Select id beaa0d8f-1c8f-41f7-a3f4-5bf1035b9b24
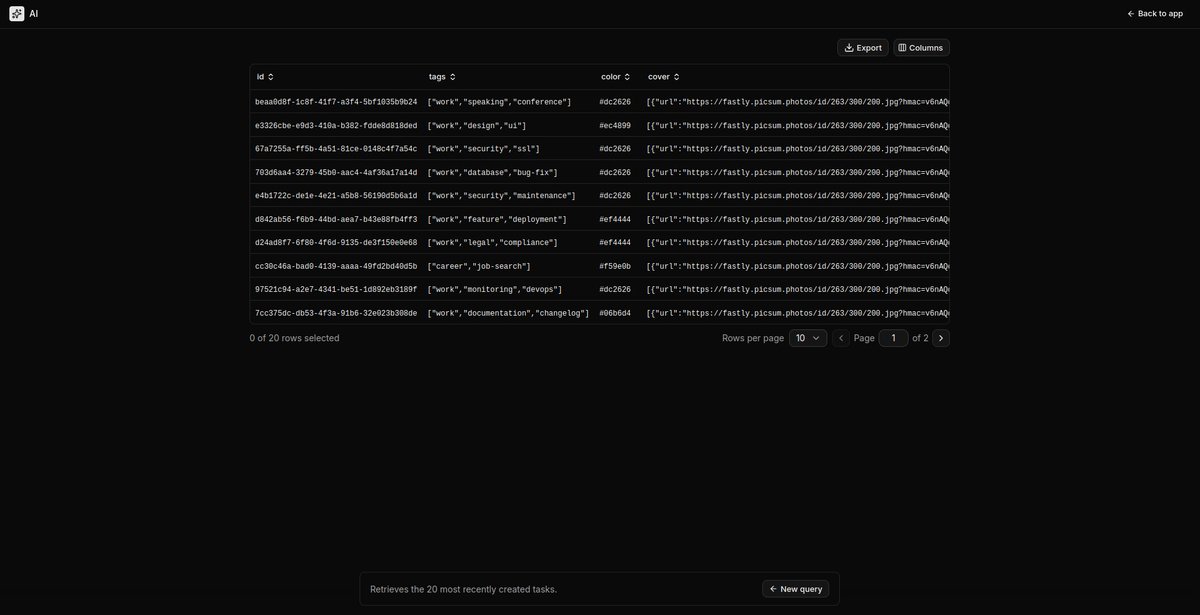The height and width of the screenshot is (615, 1200). pyautogui.click(x=336, y=102)
